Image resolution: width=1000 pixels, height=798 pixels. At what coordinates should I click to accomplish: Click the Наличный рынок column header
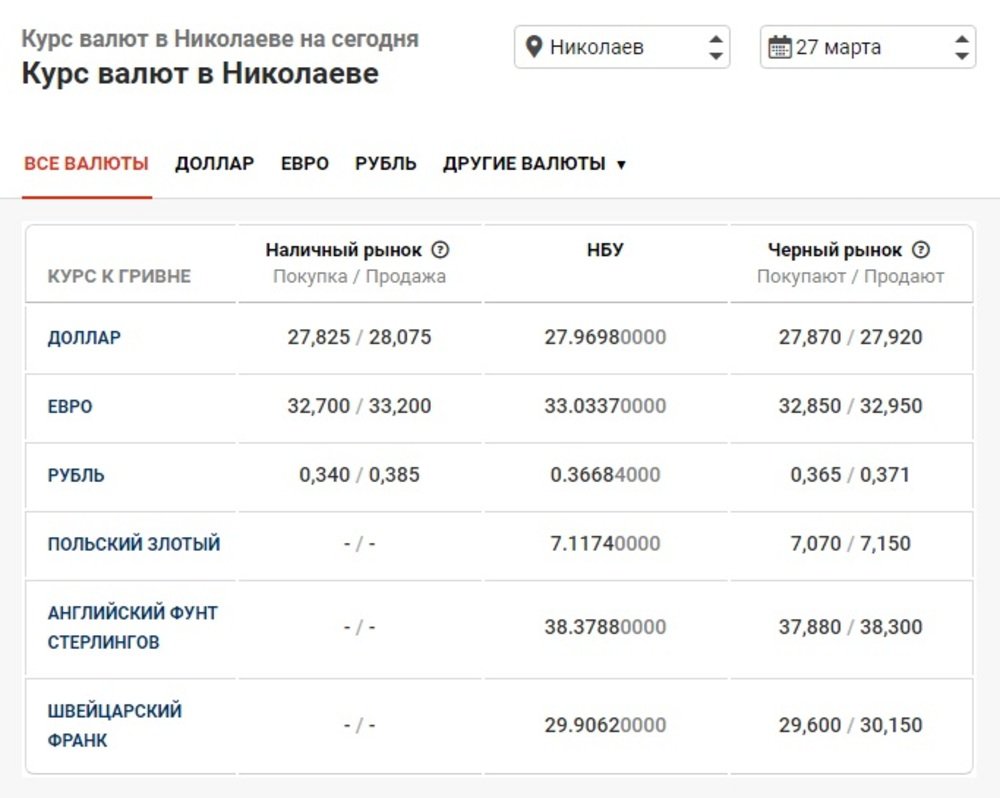click(x=344, y=250)
